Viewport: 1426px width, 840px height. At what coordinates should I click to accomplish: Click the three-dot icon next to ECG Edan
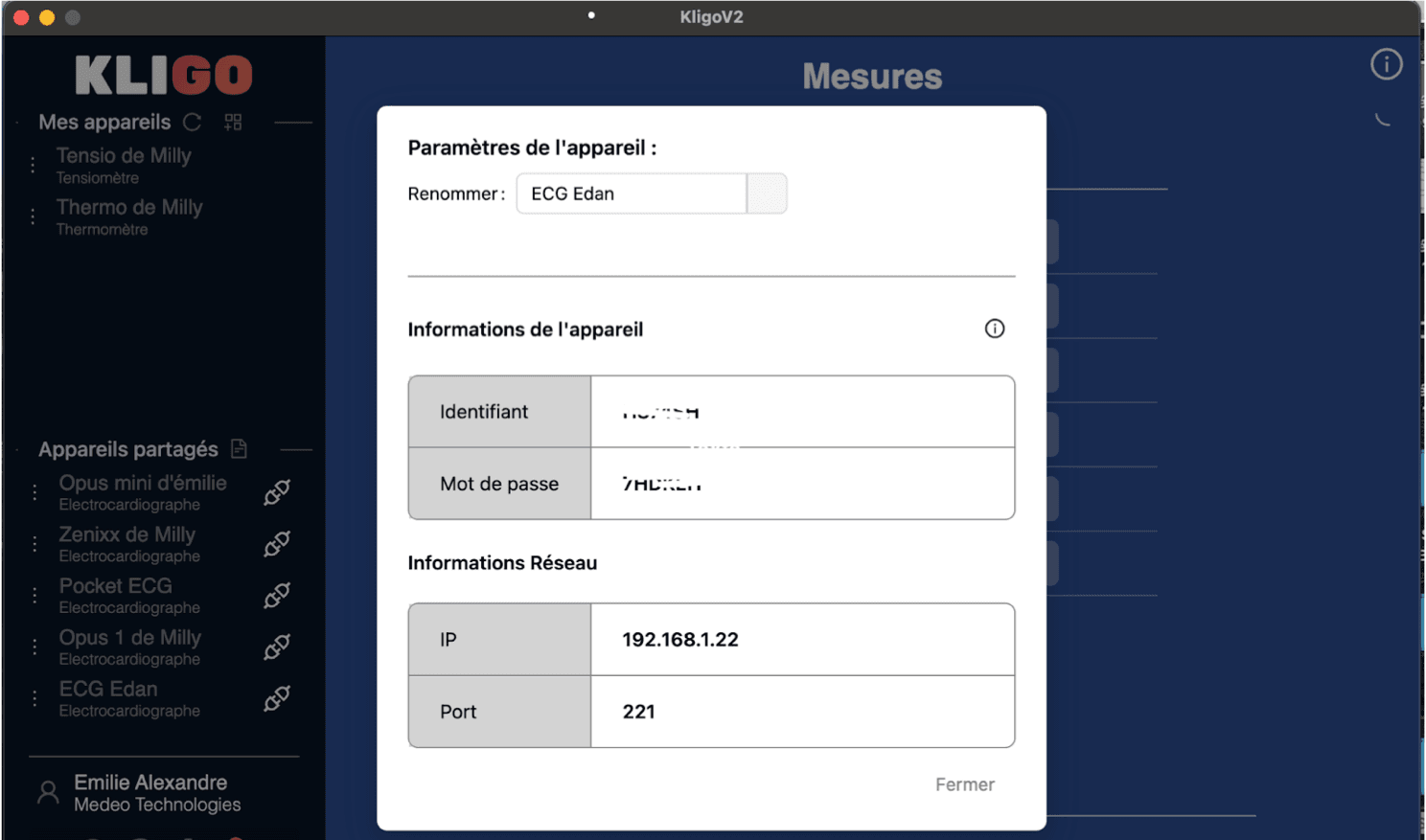tap(34, 698)
